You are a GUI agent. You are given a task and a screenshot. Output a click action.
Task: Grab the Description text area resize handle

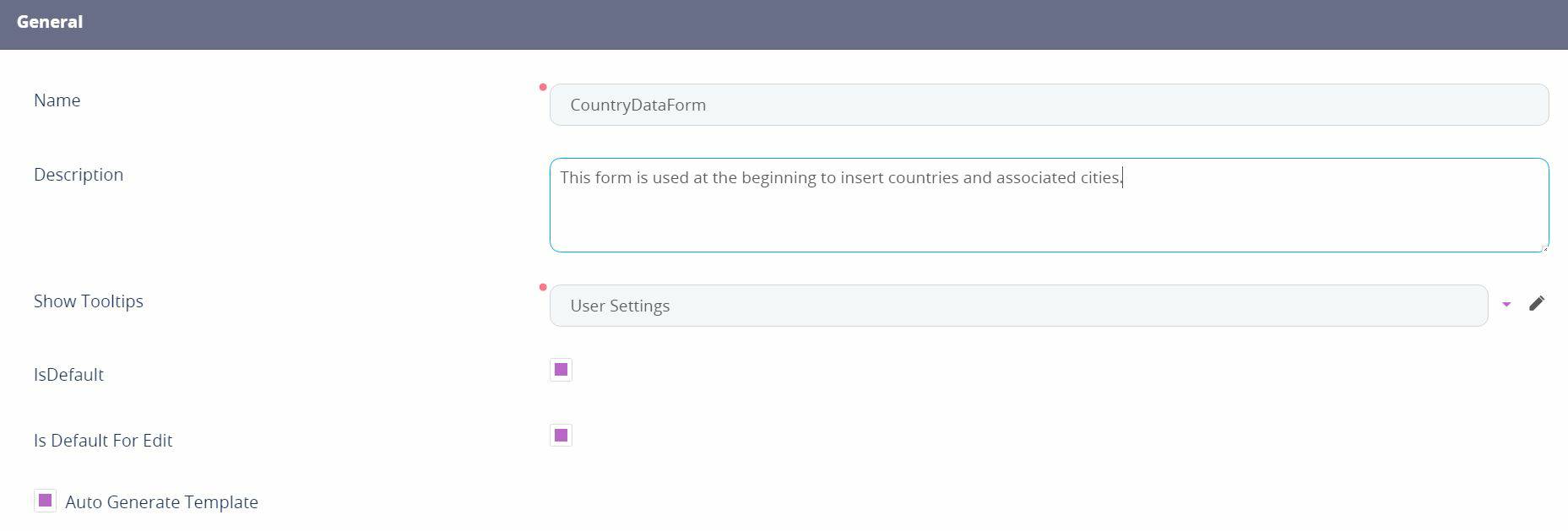1544,247
